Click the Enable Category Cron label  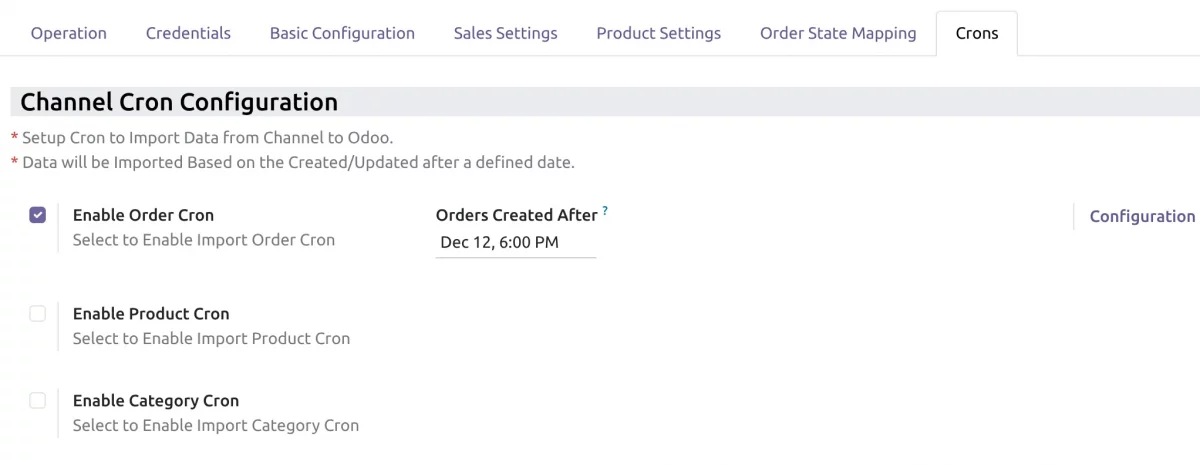click(156, 401)
